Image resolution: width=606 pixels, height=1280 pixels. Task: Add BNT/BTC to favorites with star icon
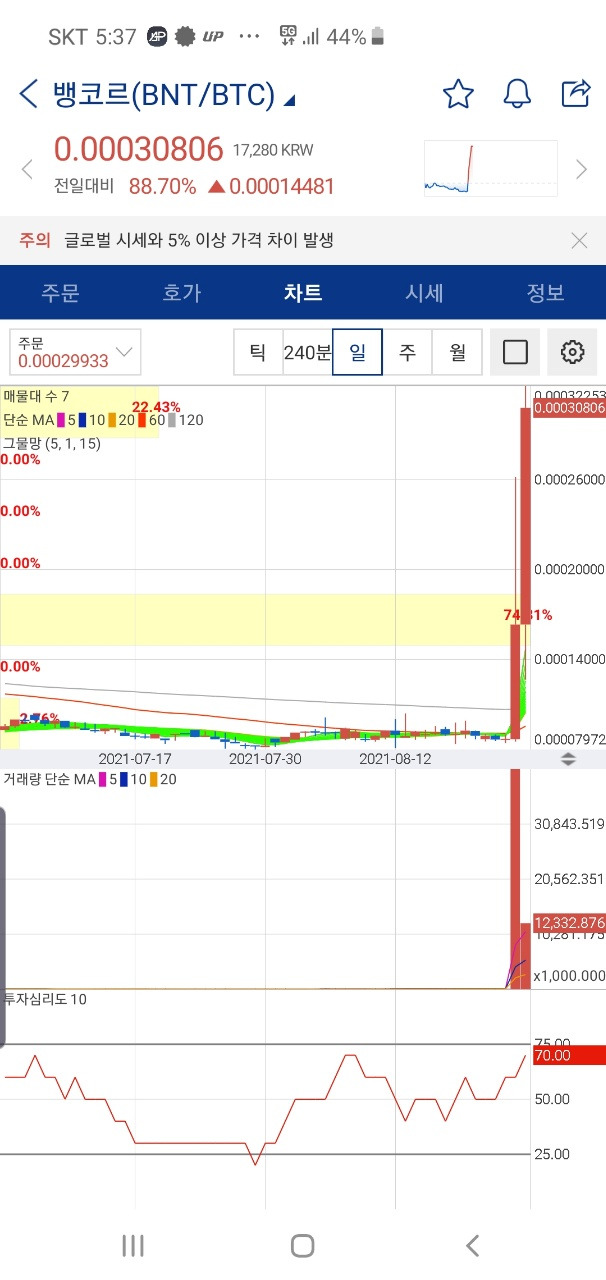(x=458, y=95)
